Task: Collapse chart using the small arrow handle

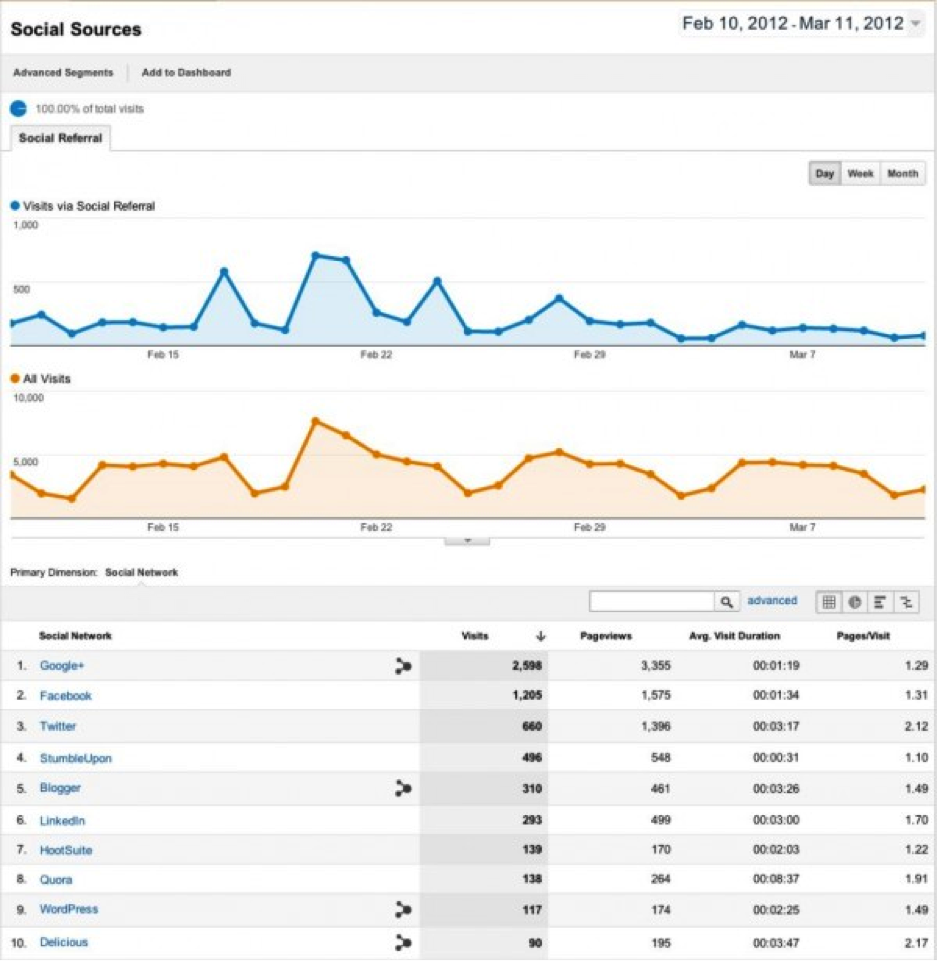Action: [467, 540]
